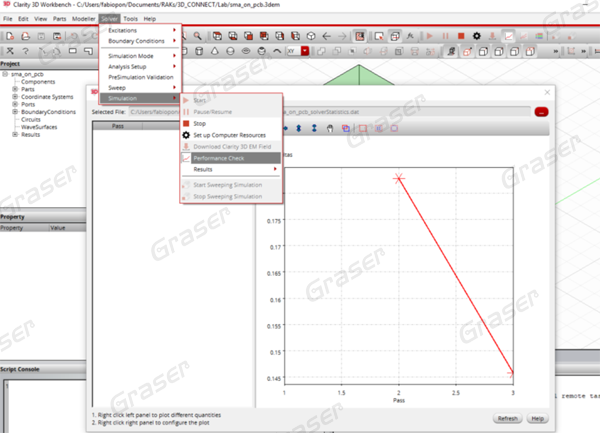Select PreSimulation Validation menu entry
Viewport: 600px width, 433px height.
click(x=140, y=77)
